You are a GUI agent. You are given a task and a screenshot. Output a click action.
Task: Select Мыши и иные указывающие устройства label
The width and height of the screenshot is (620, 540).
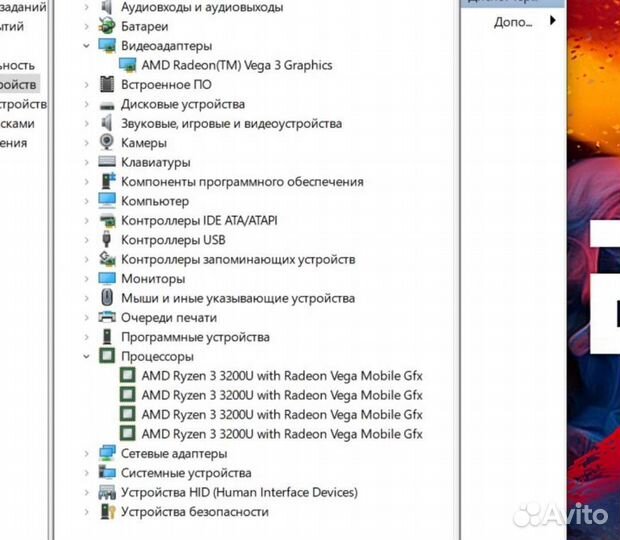pos(238,298)
